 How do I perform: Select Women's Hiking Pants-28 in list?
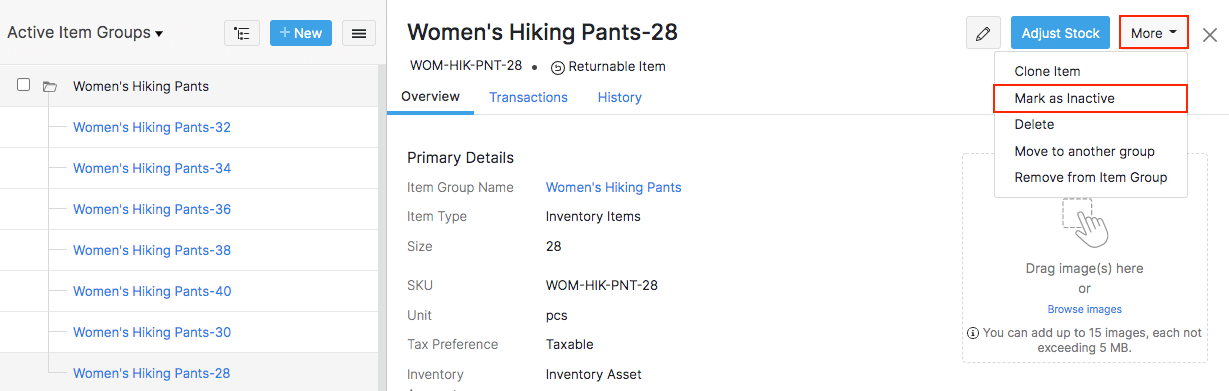coord(152,373)
